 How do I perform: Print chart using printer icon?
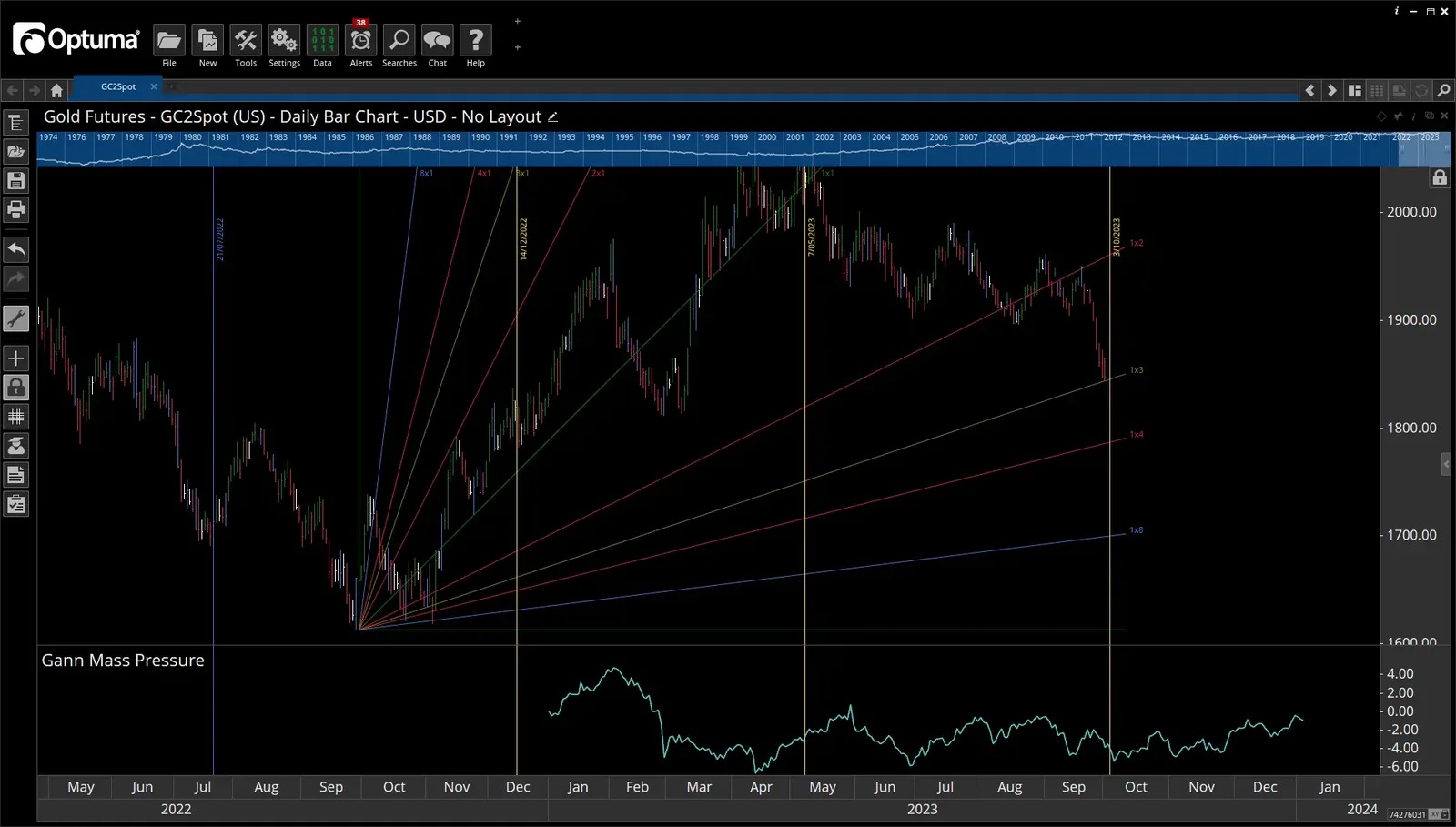pyautogui.click(x=15, y=210)
